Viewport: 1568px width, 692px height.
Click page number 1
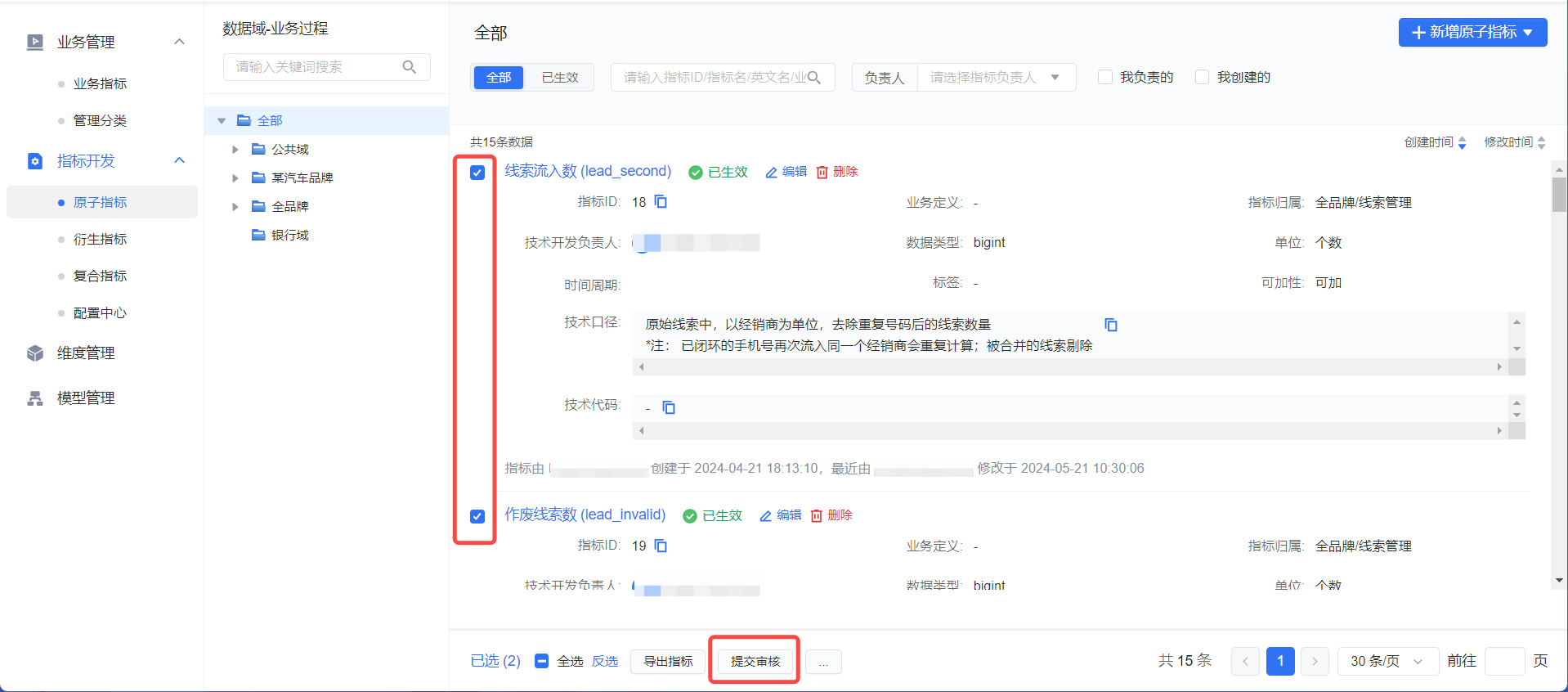[x=1280, y=661]
